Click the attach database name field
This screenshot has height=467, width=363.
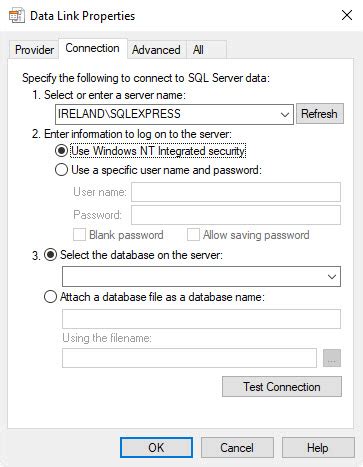pyautogui.click(x=201, y=319)
